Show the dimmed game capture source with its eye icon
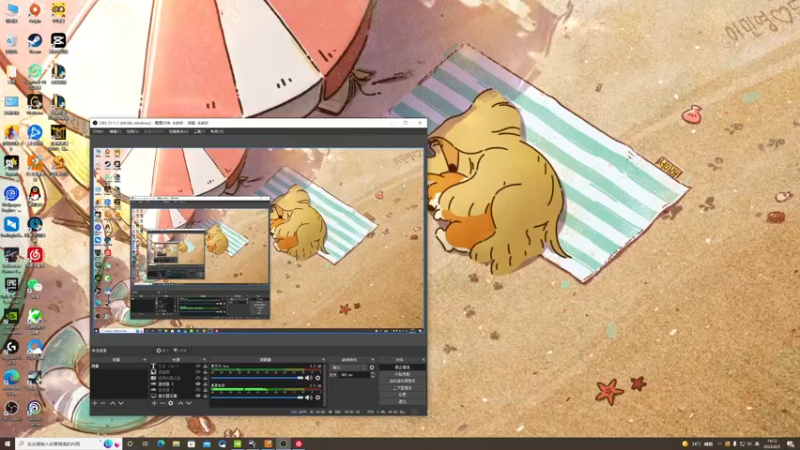The height and width of the screenshot is (450, 800). click(198, 390)
